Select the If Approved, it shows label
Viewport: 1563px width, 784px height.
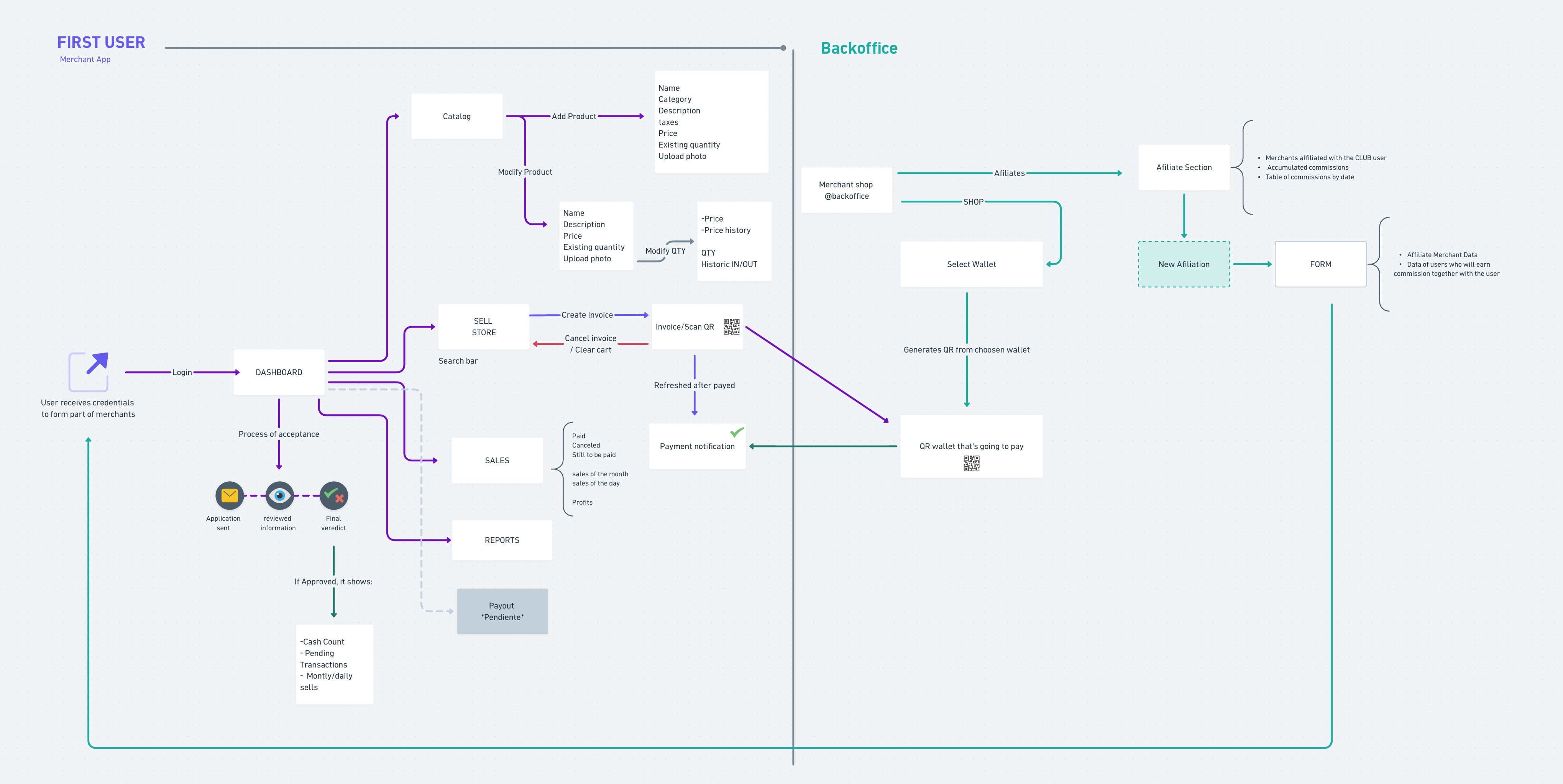[x=334, y=581]
